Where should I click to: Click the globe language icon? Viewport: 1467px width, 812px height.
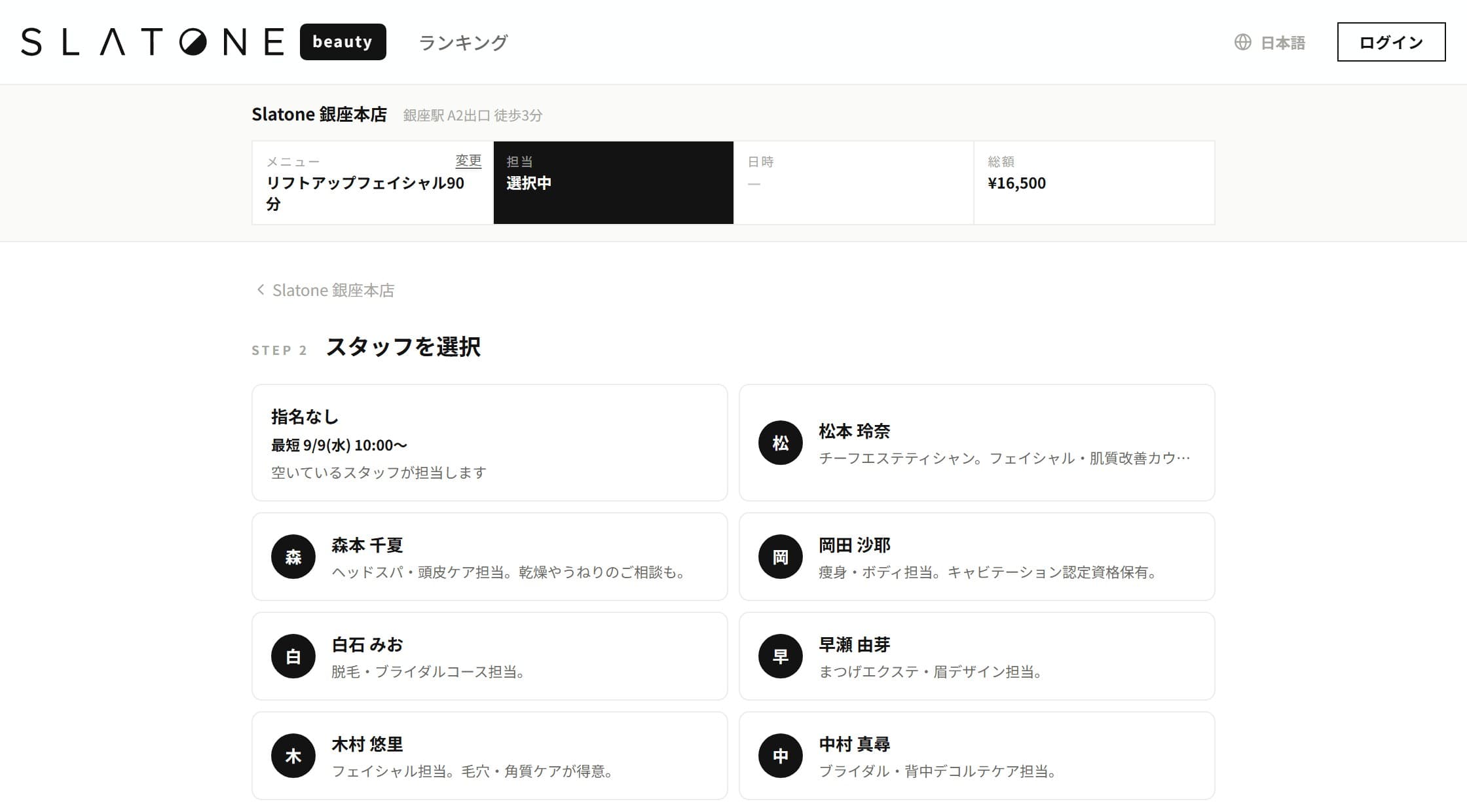tap(1242, 42)
